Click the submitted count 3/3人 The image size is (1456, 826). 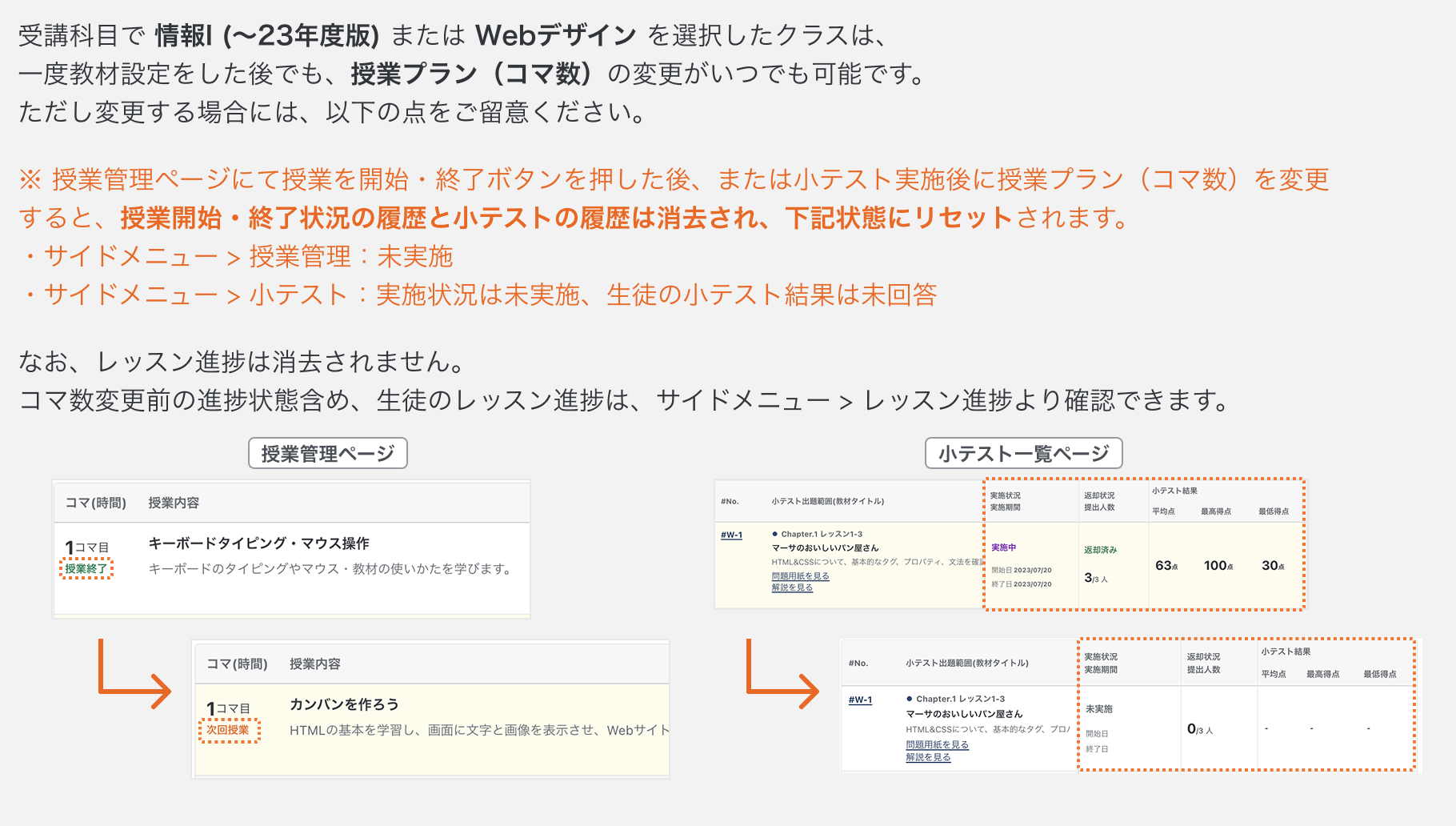coord(1095,578)
